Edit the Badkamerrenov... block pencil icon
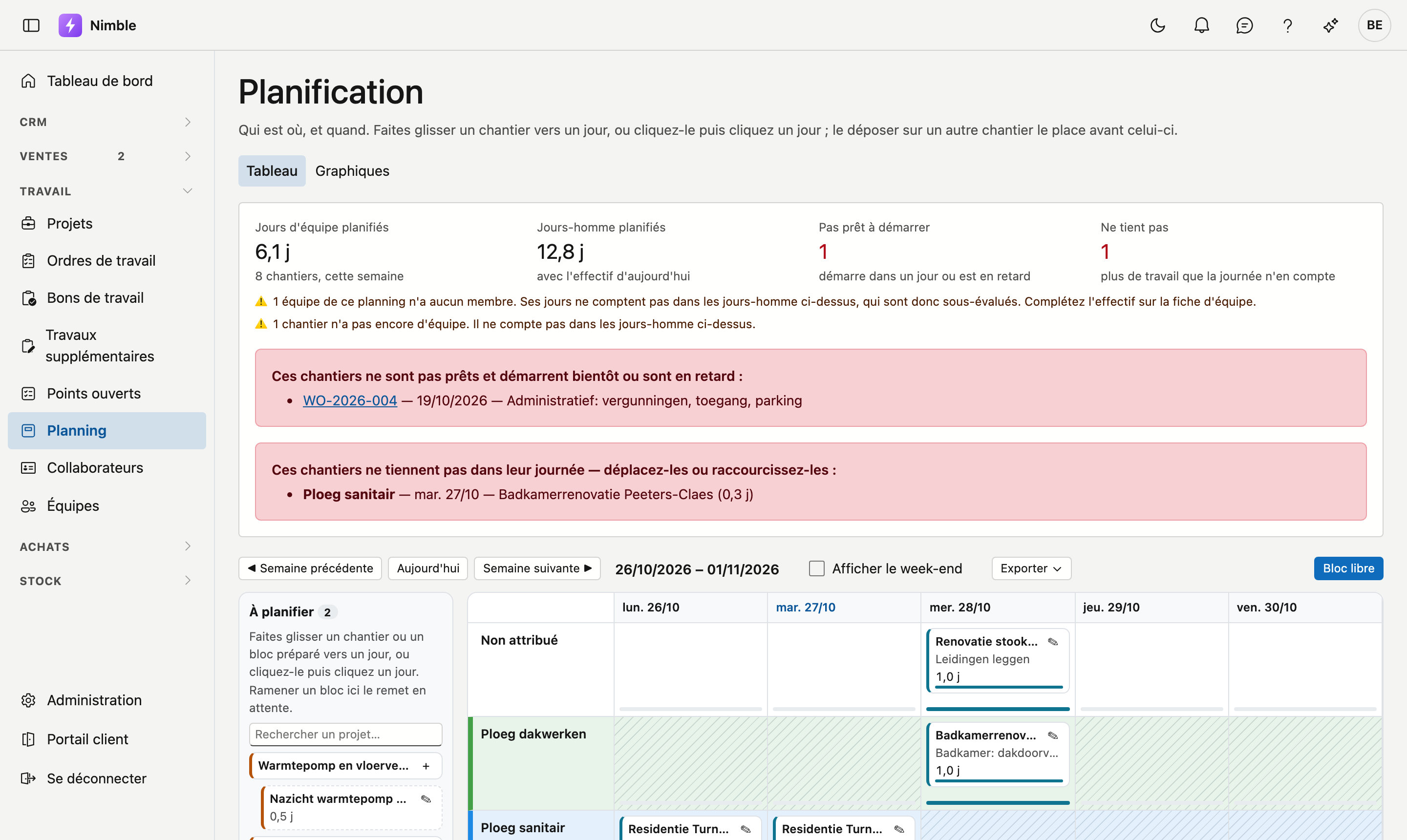Viewport: 1407px width, 840px height. tap(1053, 735)
